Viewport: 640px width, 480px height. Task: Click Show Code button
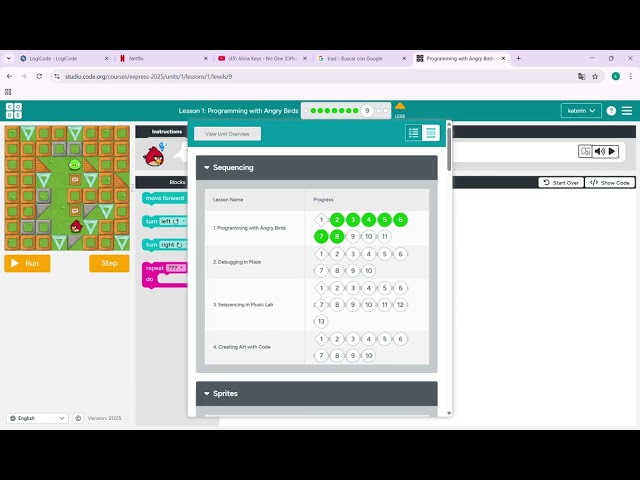610,182
